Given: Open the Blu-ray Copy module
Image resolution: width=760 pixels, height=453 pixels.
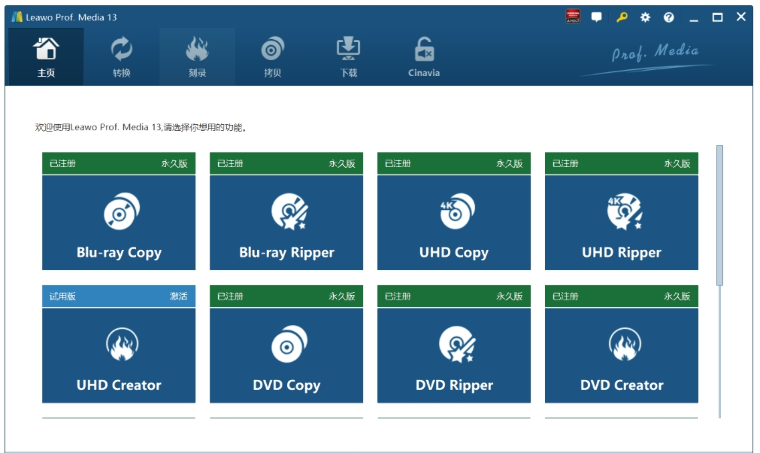Looking at the screenshot, I should pyautogui.click(x=119, y=222).
